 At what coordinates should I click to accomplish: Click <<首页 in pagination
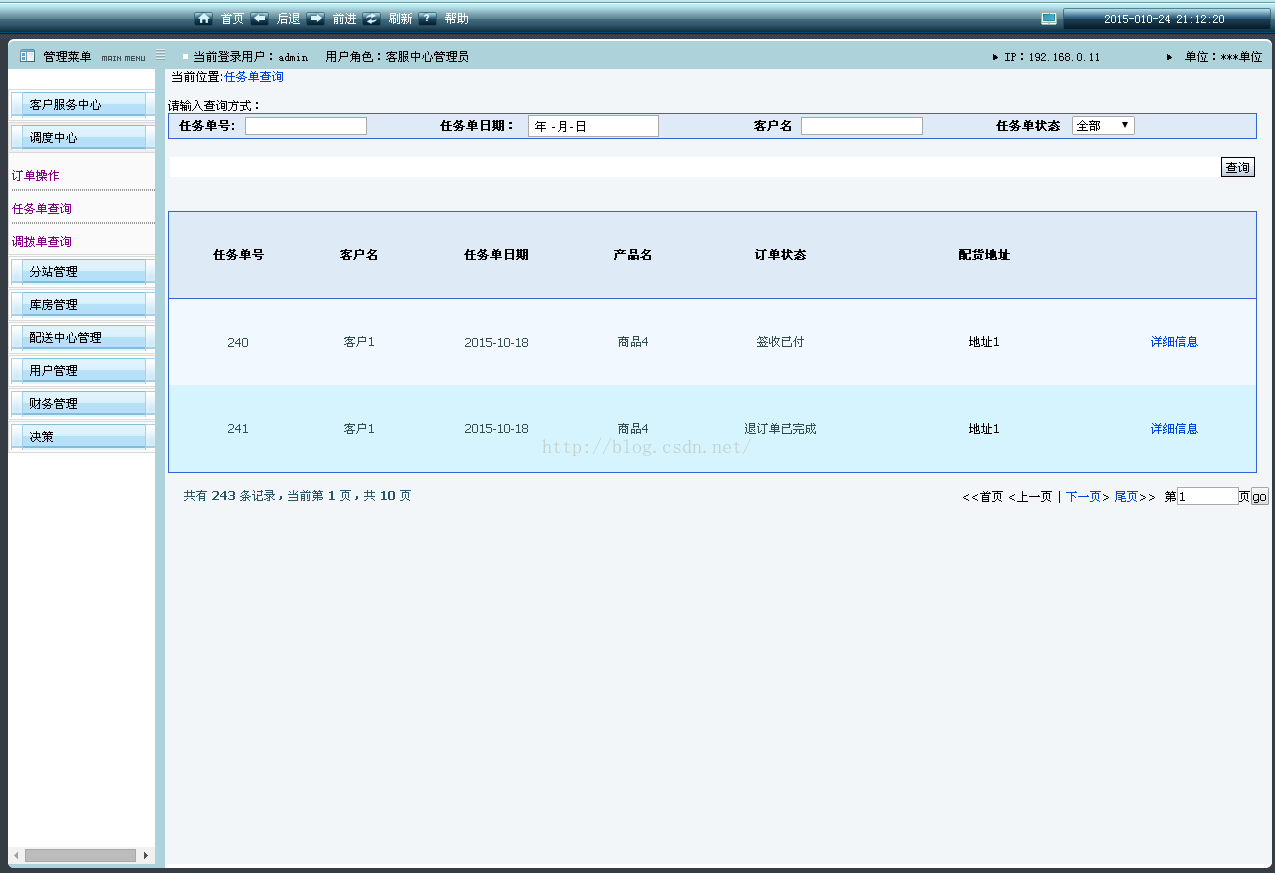(x=983, y=497)
